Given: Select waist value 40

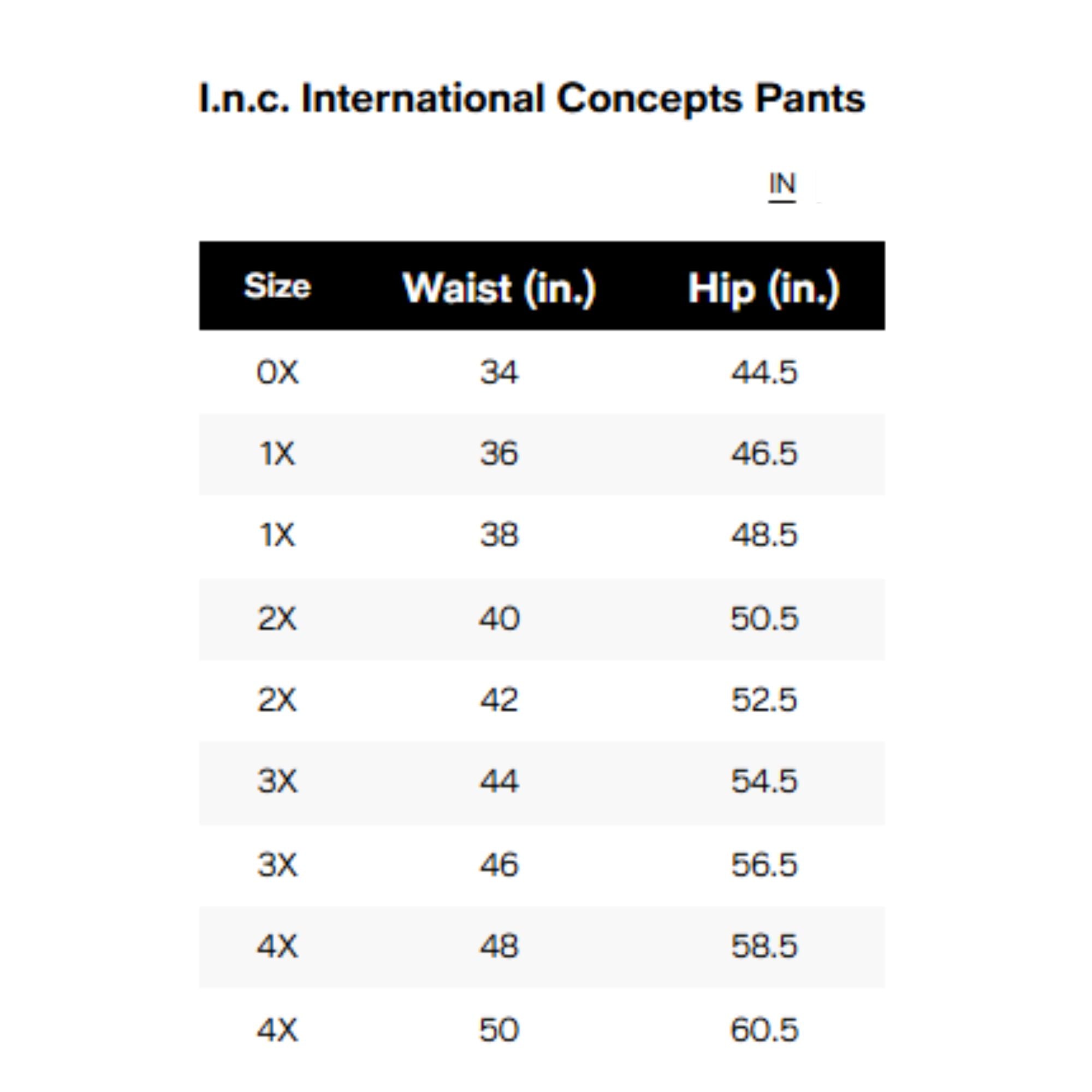Looking at the screenshot, I should tap(499, 619).
